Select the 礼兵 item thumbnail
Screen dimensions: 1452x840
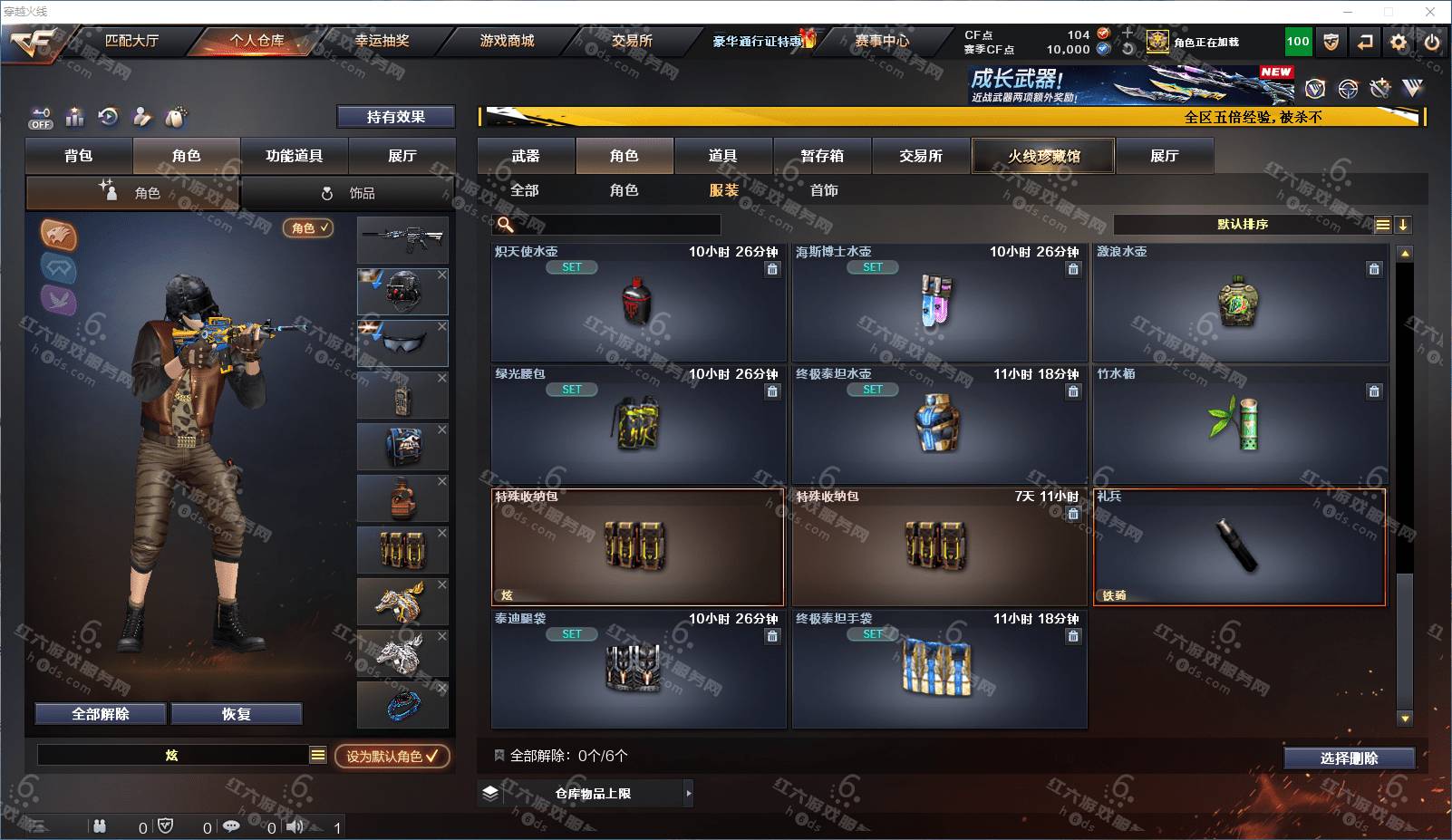click(1239, 547)
